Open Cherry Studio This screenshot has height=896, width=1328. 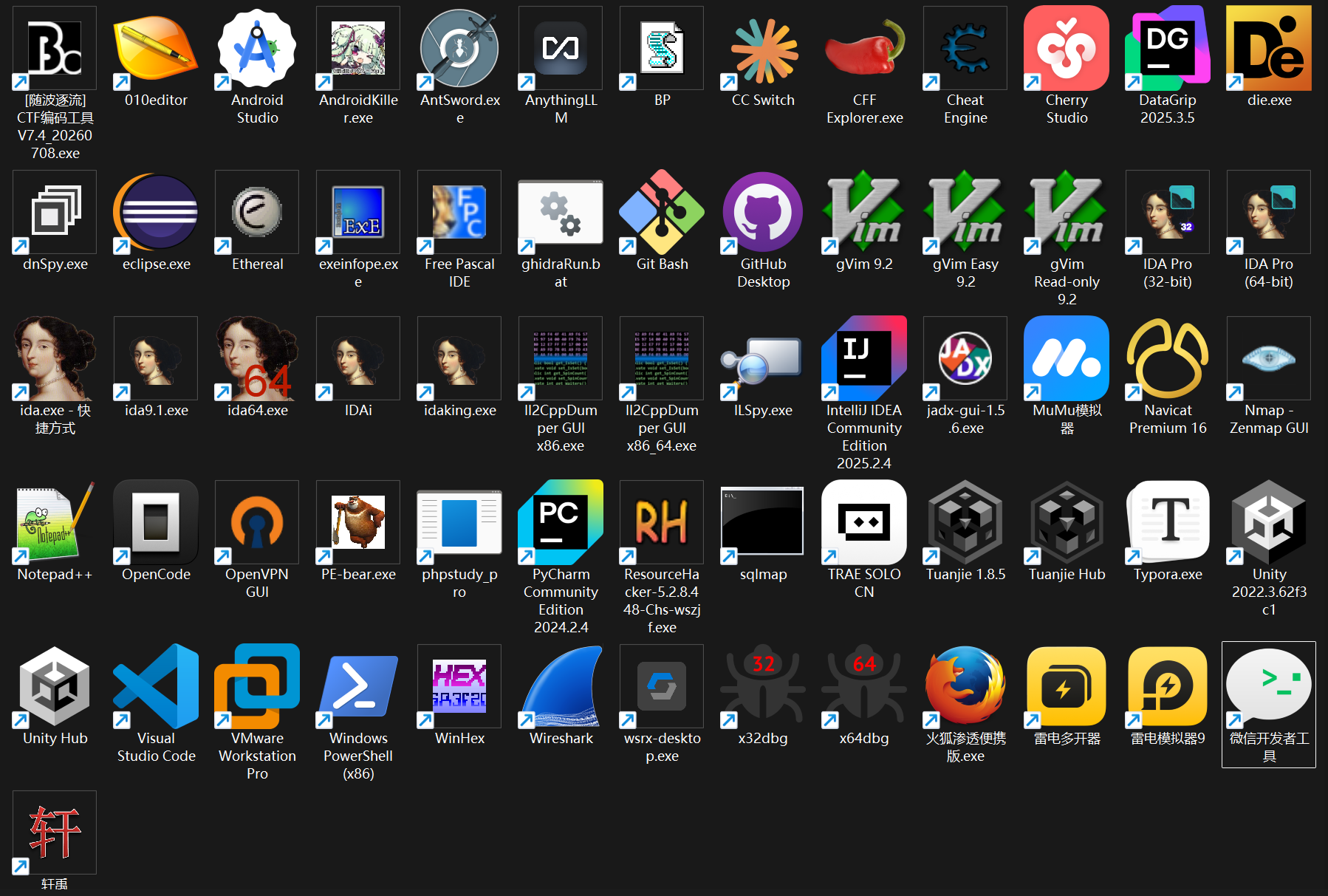(1067, 48)
